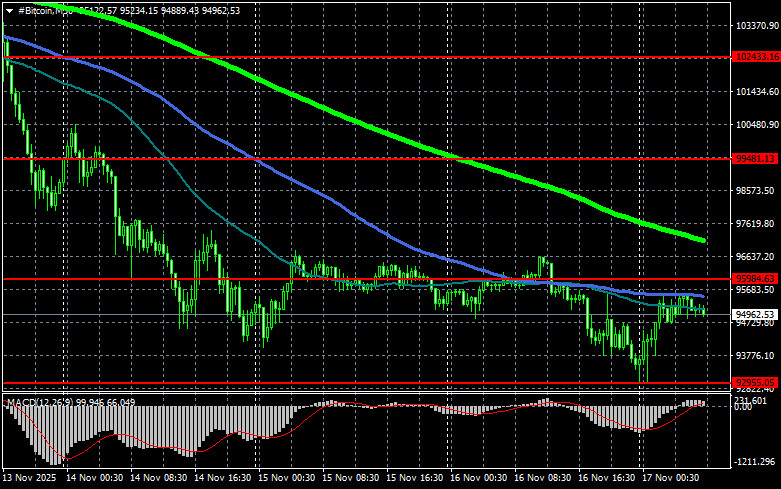Screen dimensions: 781x489
Task: Click the dropdown triangle beside #Bitcoin title
Action: pos(9,9)
